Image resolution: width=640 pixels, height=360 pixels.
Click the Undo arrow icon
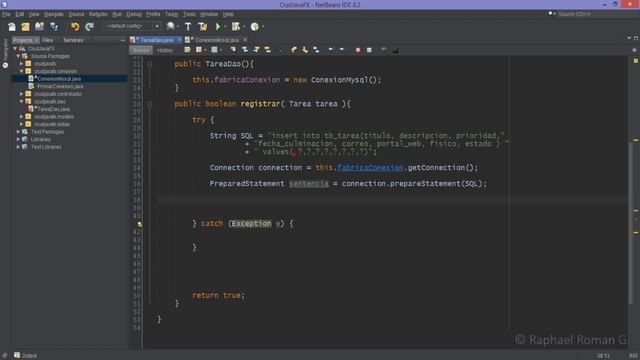coord(75,27)
